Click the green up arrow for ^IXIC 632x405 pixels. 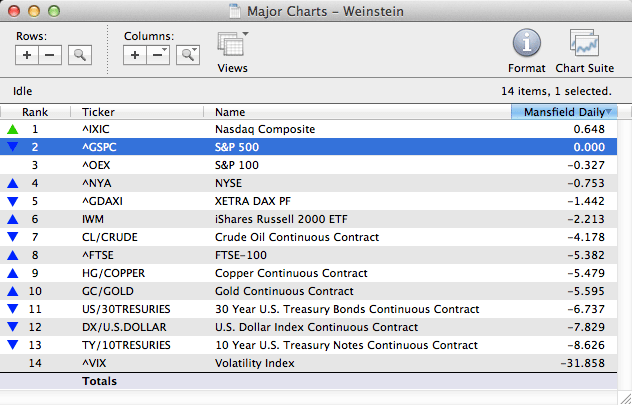click(x=12, y=129)
